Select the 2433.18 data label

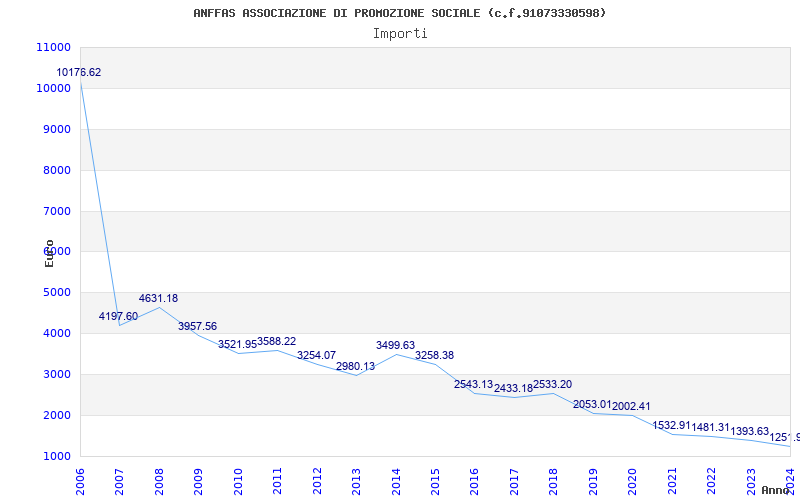(513, 389)
